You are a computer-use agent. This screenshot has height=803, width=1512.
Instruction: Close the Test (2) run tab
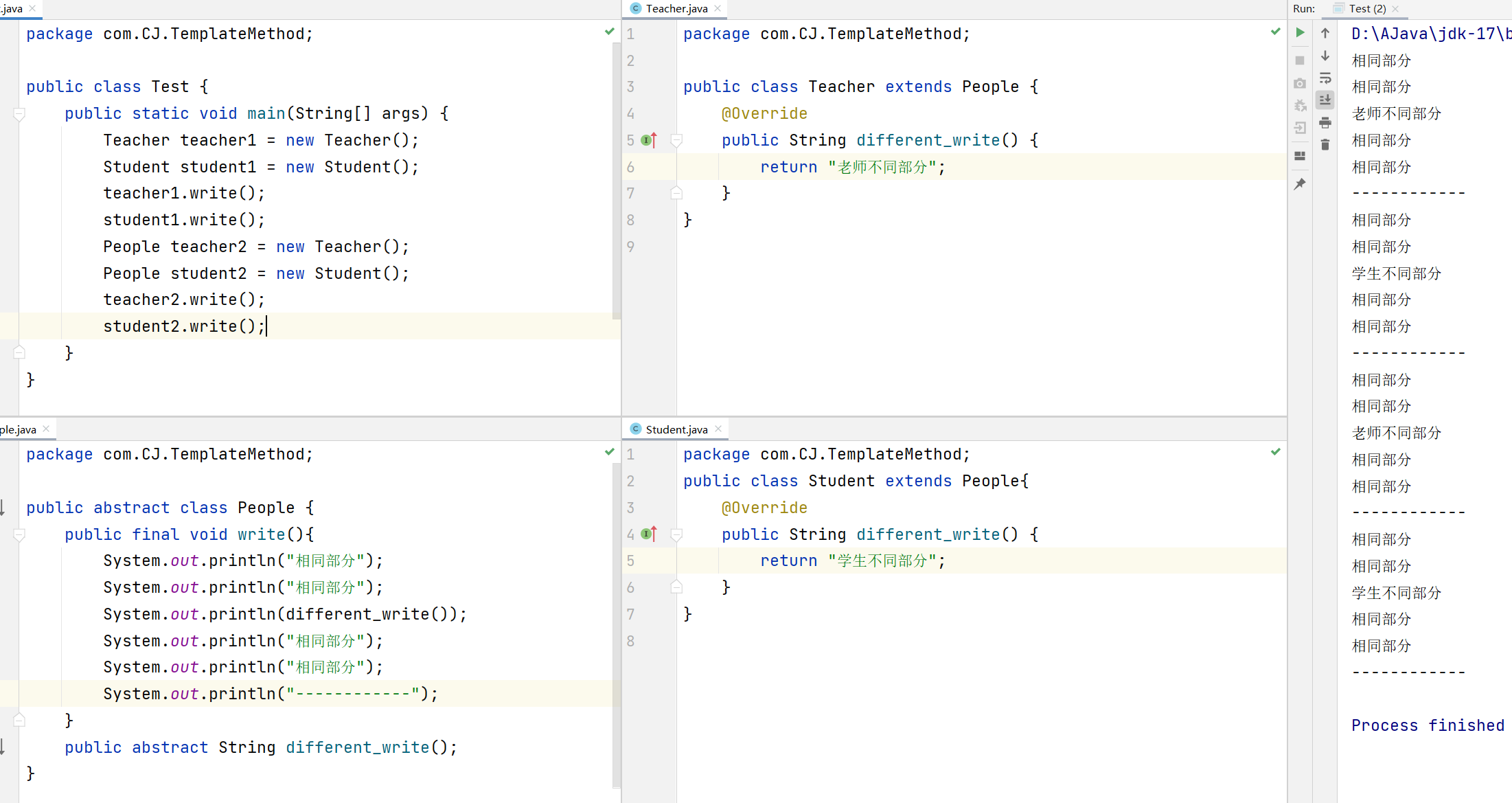1395,9
